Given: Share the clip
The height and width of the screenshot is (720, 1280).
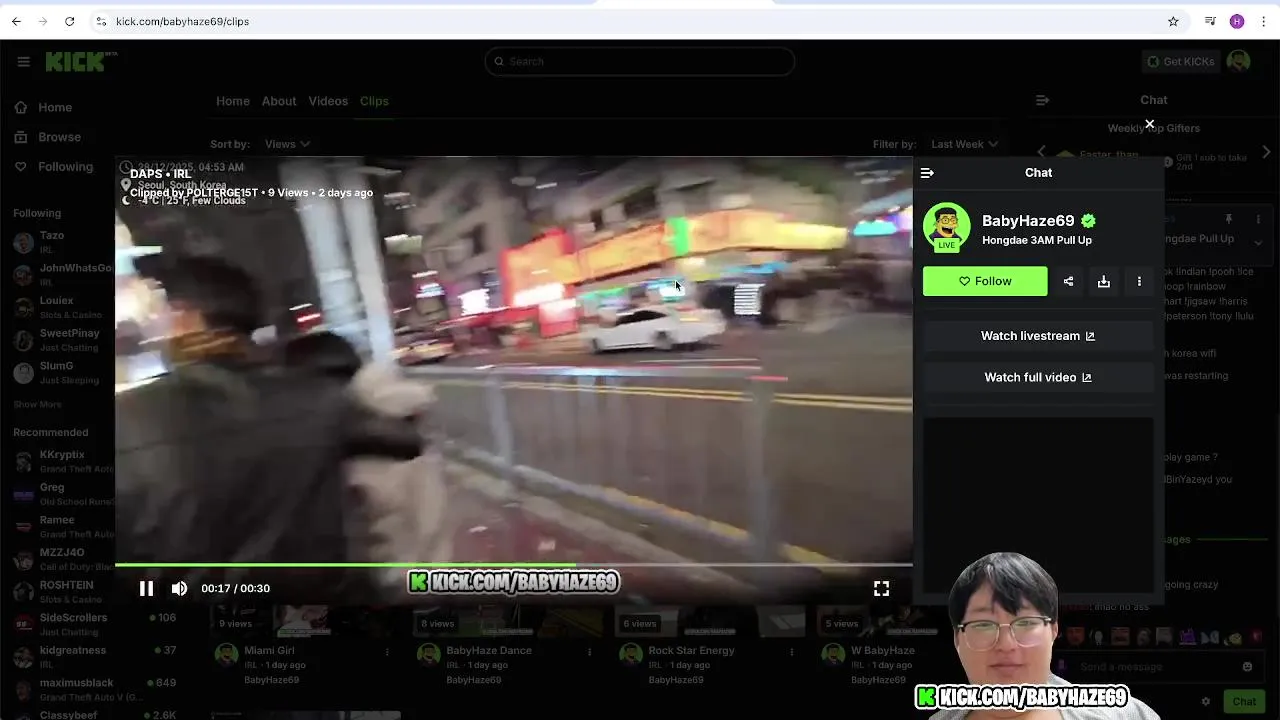Looking at the screenshot, I should coord(1068,281).
